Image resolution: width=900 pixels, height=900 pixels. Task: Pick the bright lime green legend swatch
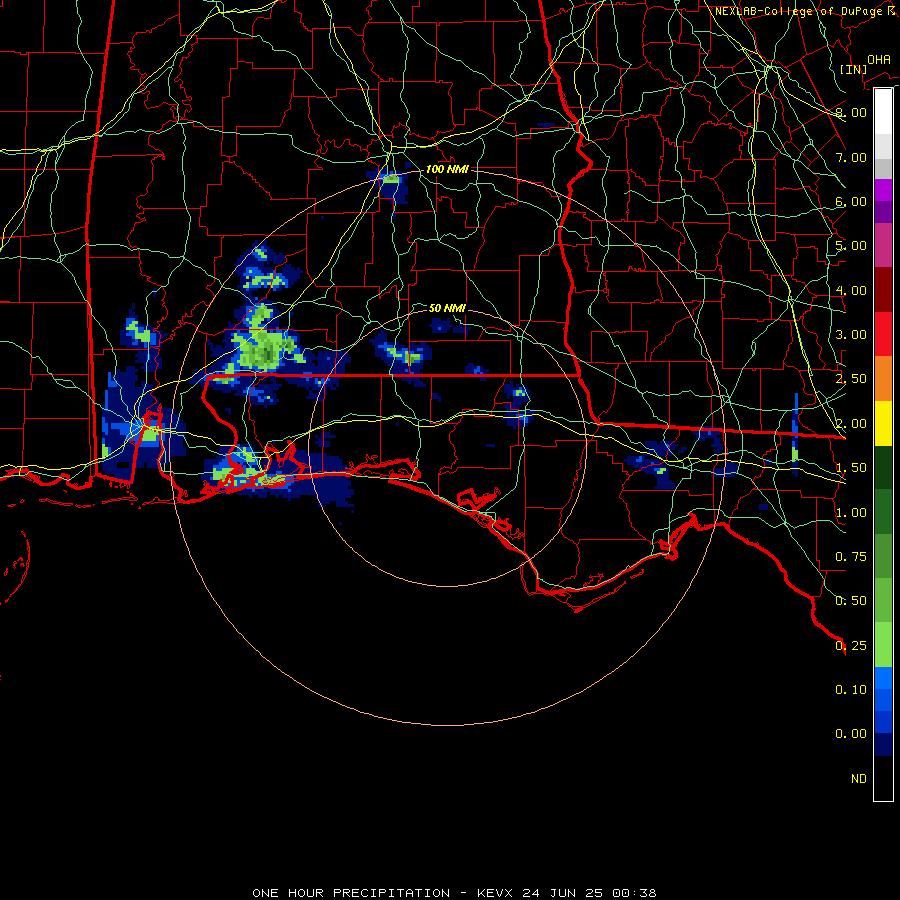pyautogui.click(x=883, y=645)
